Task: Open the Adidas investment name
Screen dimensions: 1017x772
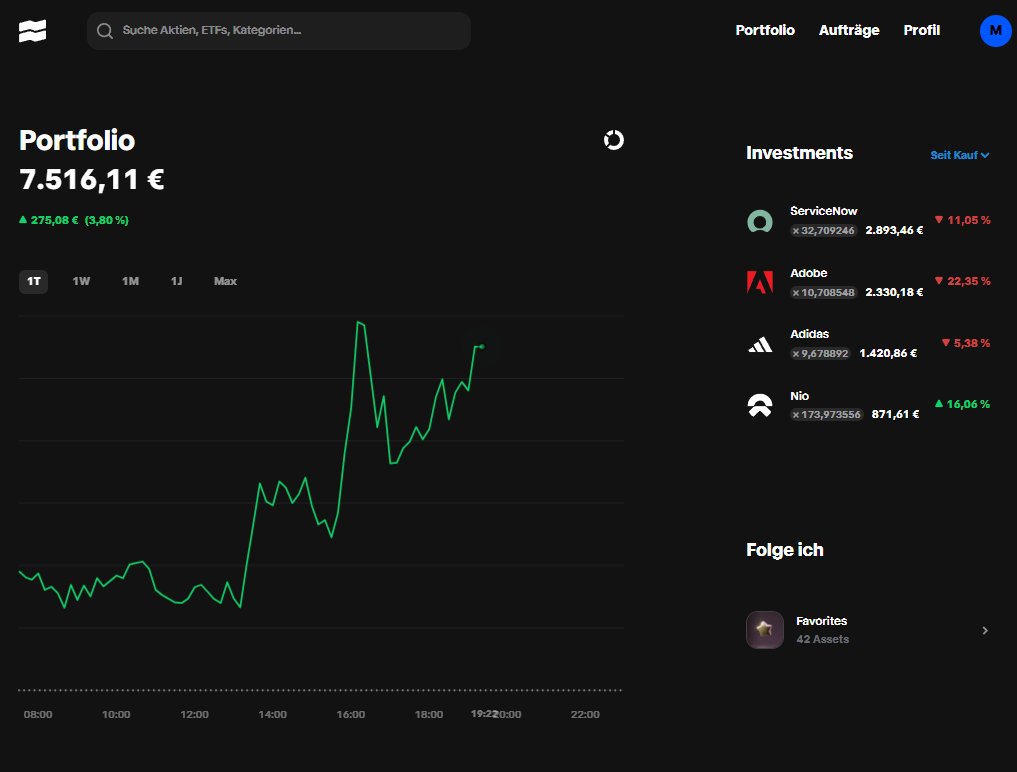Action: click(x=809, y=334)
